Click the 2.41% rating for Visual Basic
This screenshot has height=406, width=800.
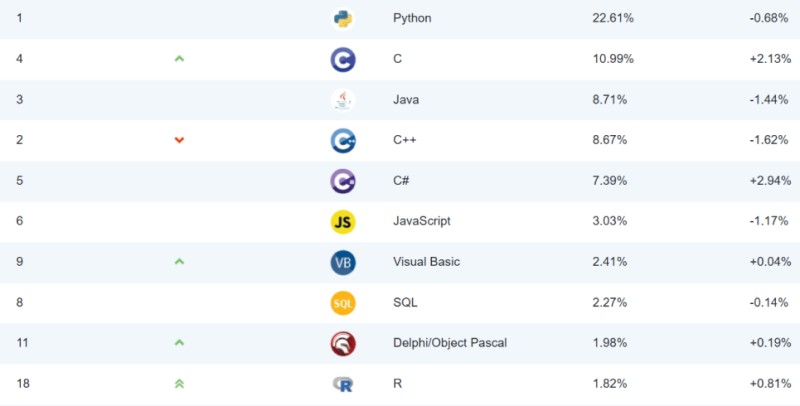(610, 262)
